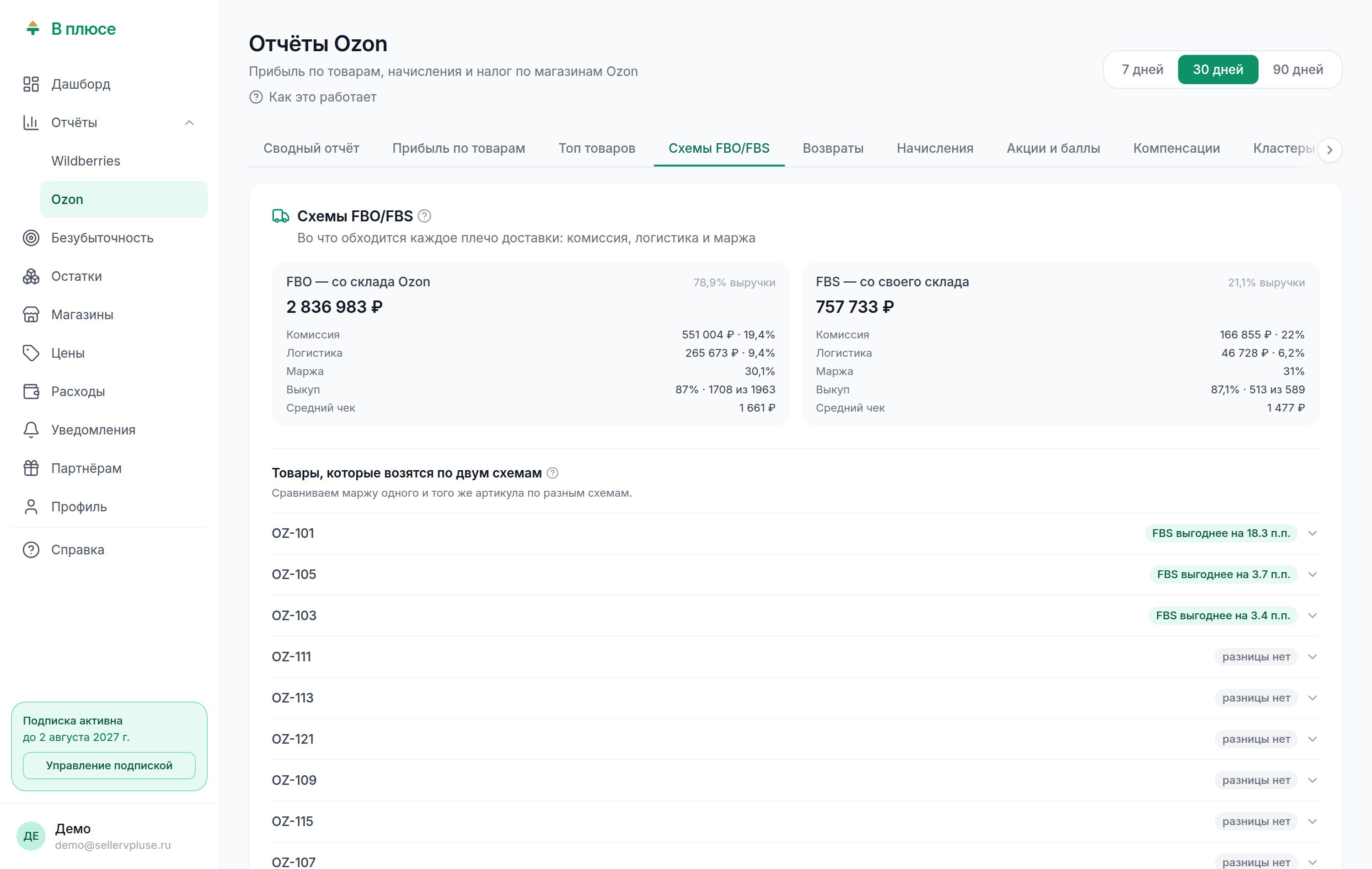Click the FBS выгоднее на 3.4 п.п. badge
Viewport: 1372px width, 869px height.
click(1223, 616)
